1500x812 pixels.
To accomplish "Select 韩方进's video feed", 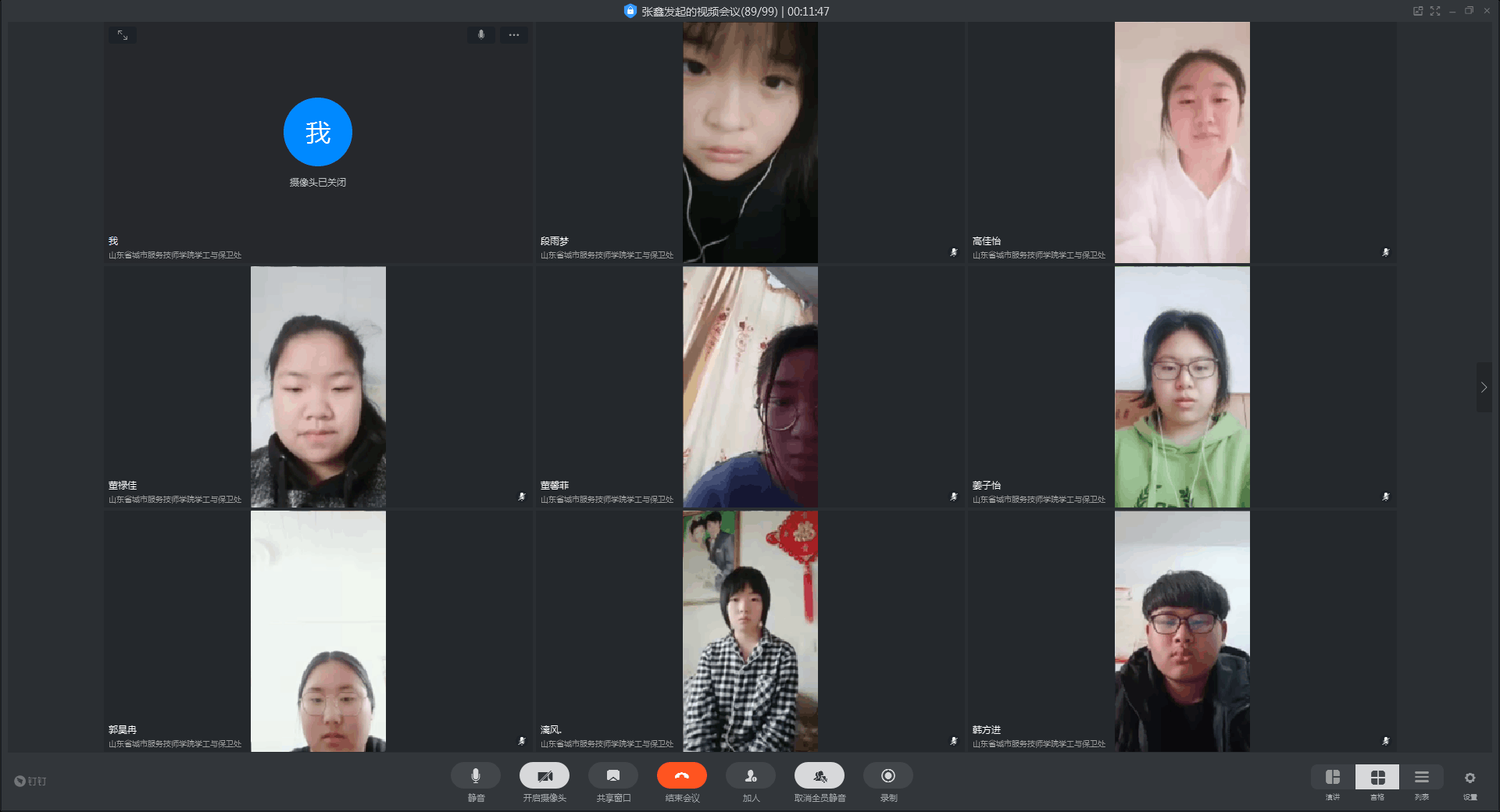I will [x=1182, y=632].
